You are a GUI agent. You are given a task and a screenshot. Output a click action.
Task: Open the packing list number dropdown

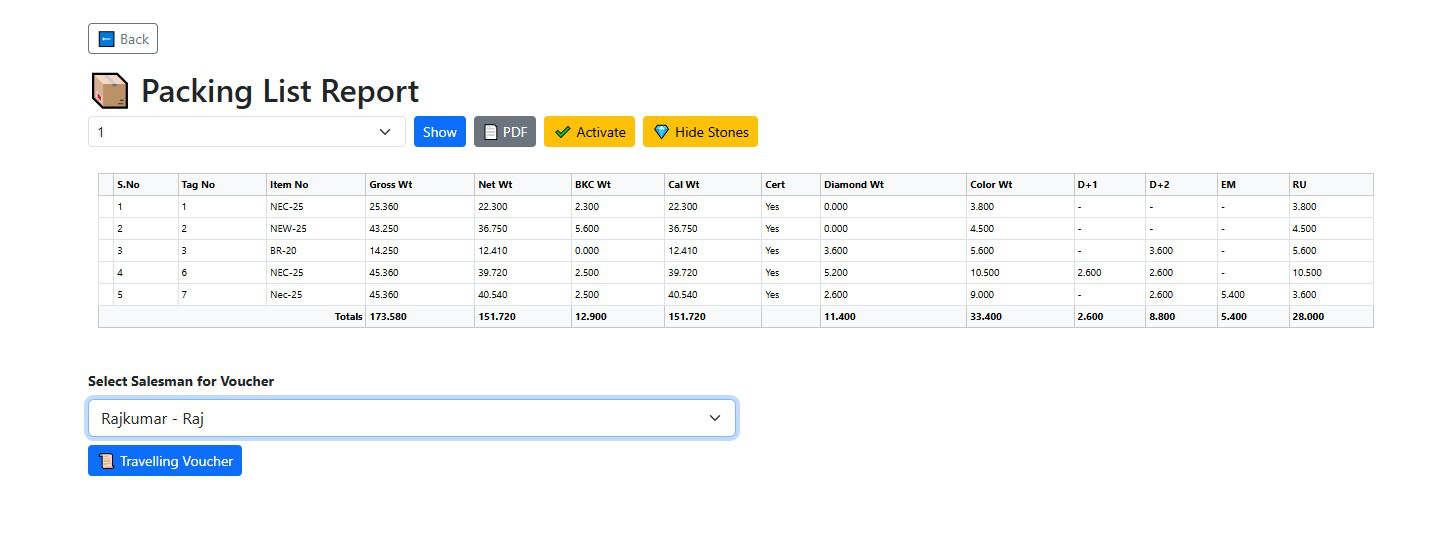(246, 132)
